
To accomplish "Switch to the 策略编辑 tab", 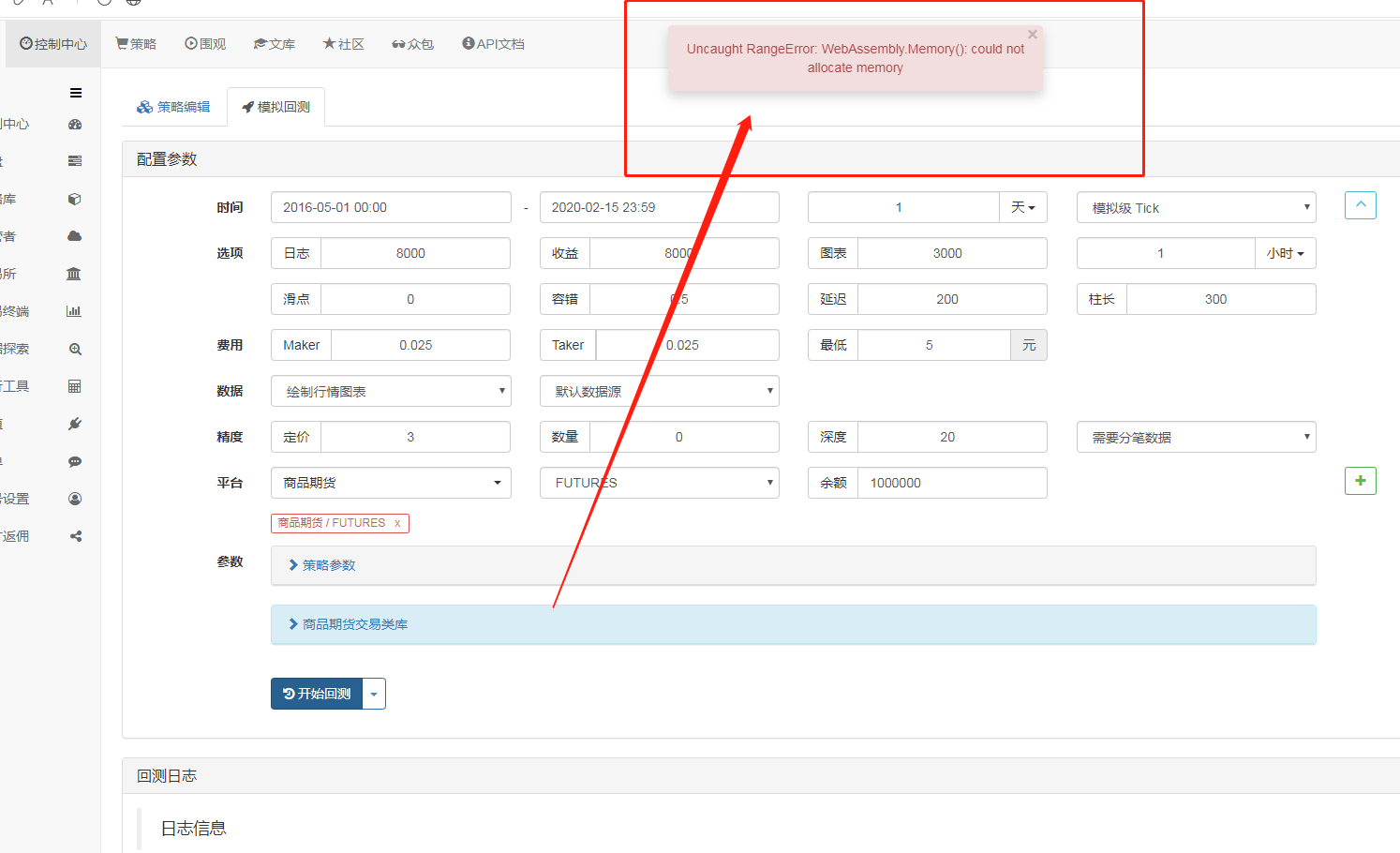I will 174,107.
